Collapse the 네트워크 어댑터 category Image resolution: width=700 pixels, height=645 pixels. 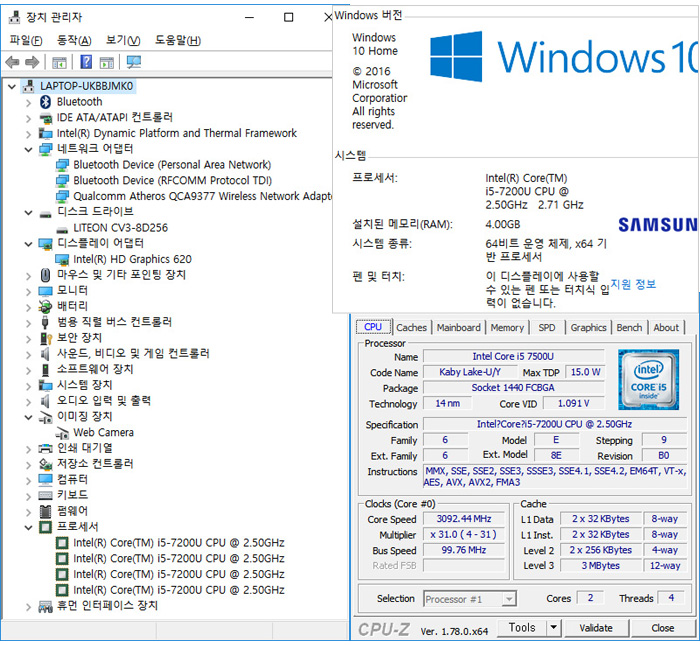29,150
